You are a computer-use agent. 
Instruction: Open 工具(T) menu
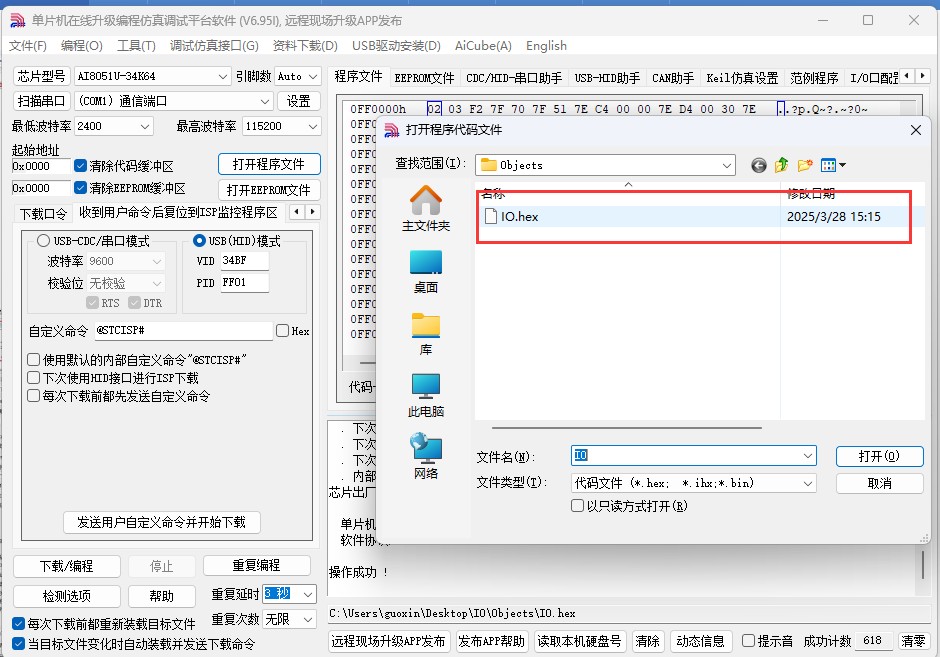[136, 46]
